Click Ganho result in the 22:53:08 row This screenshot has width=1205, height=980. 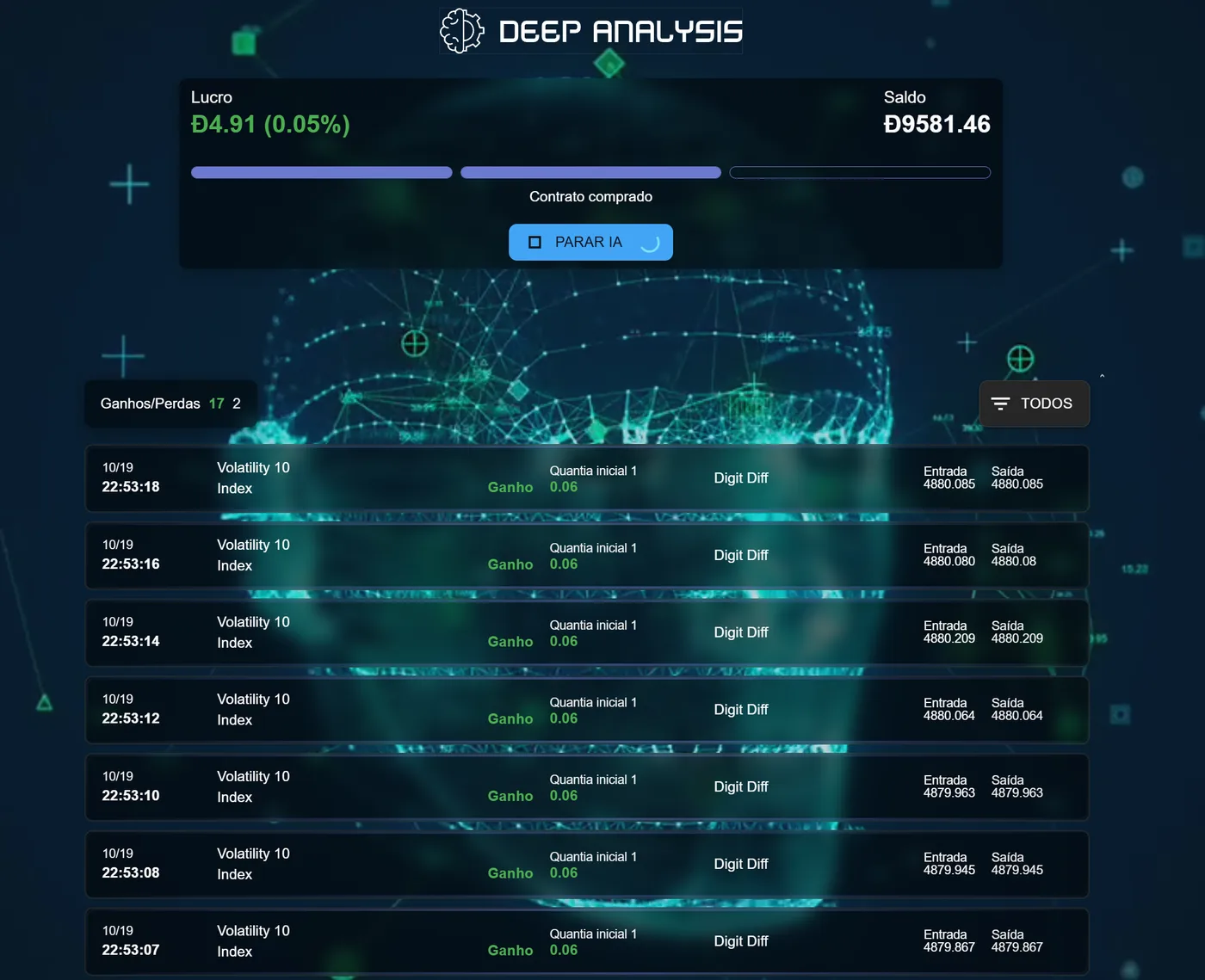pos(510,873)
